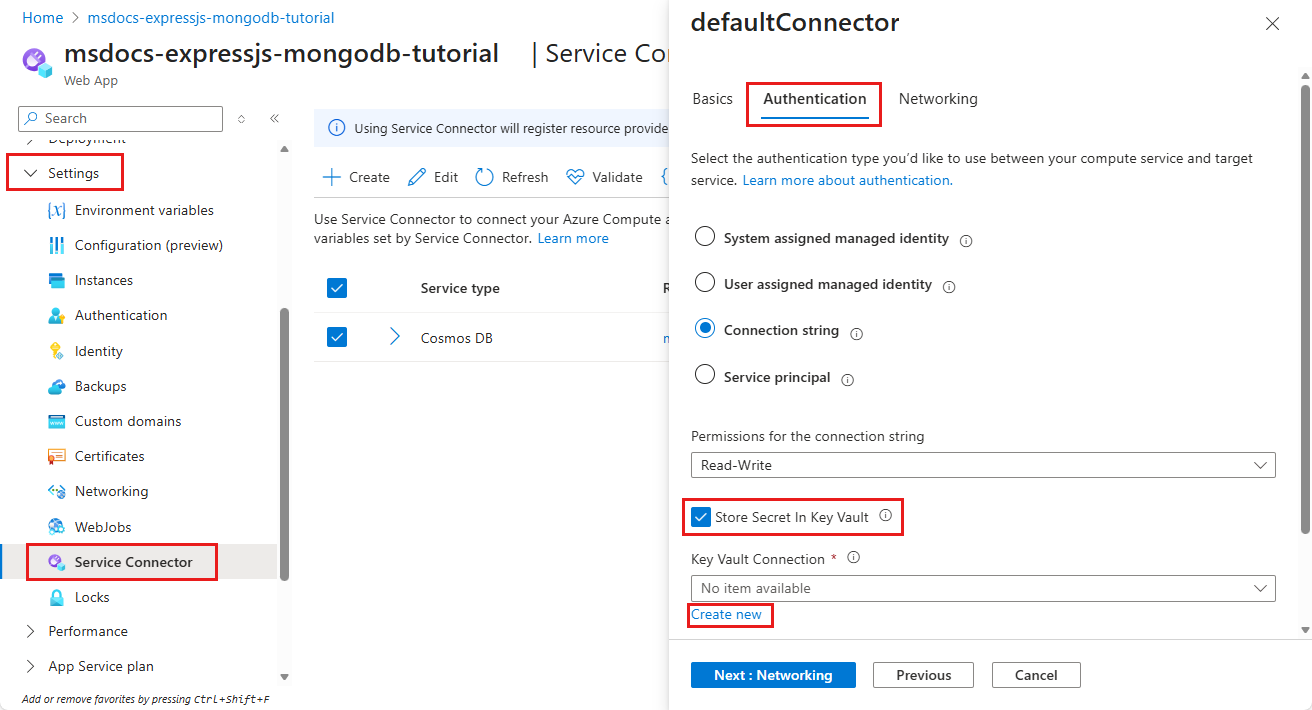Screen dimensions: 1312x710
Task: Open the WebJobs icon in sidebar
Action: [56, 527]
